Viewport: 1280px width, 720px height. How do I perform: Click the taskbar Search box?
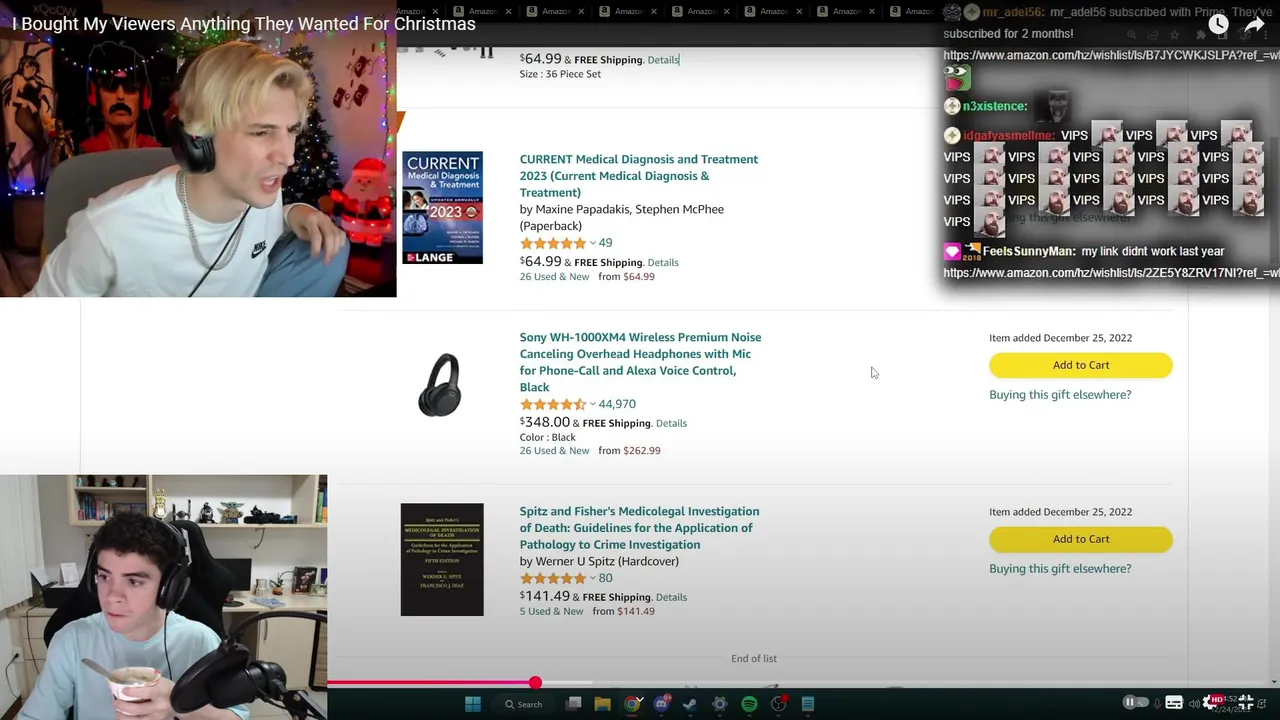523,704
